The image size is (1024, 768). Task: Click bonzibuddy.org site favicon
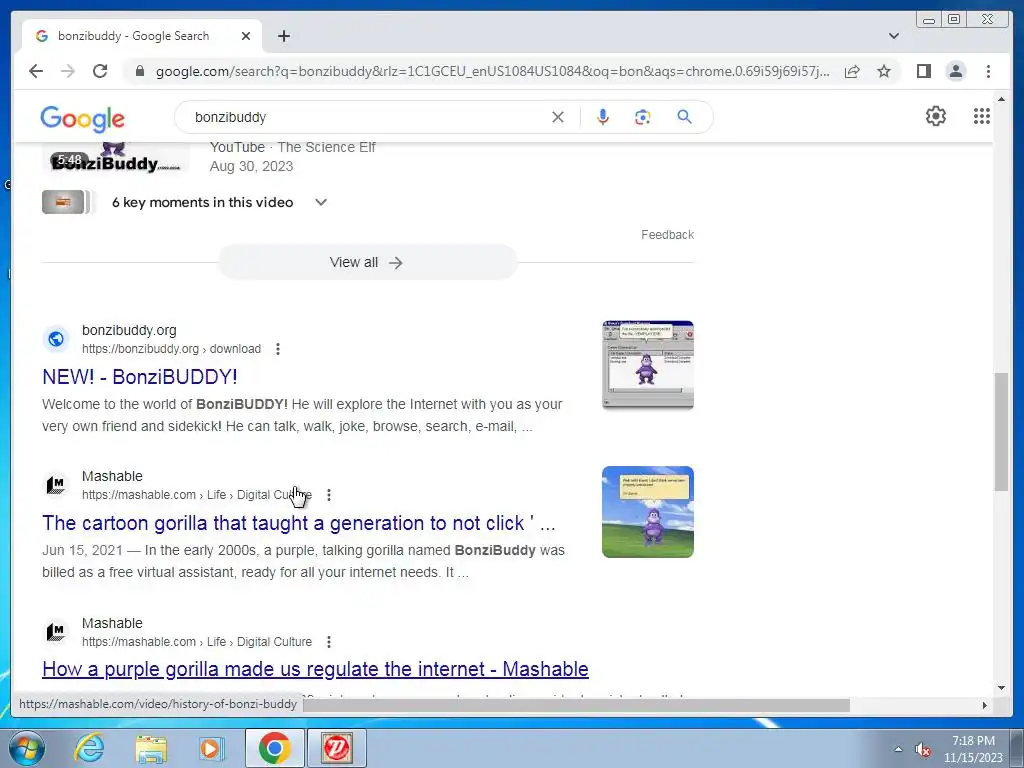56,339
